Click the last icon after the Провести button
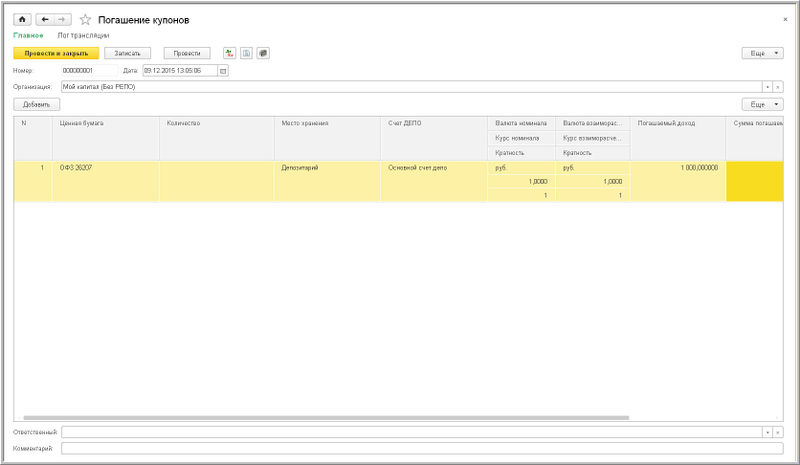Image resolution: width=800 pixels, height=465 pixels. point(262,53)
